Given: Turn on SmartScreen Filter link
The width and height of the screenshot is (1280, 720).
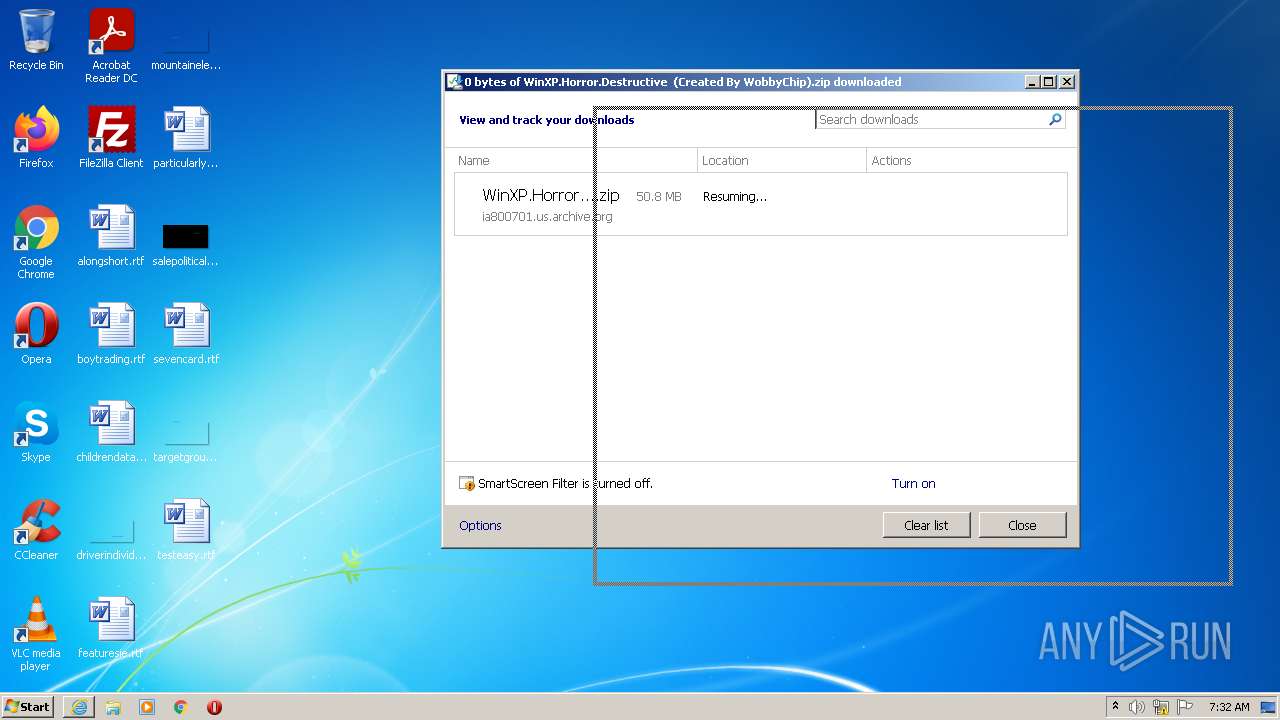Looking at the screenshot, I should pos(913,484).
